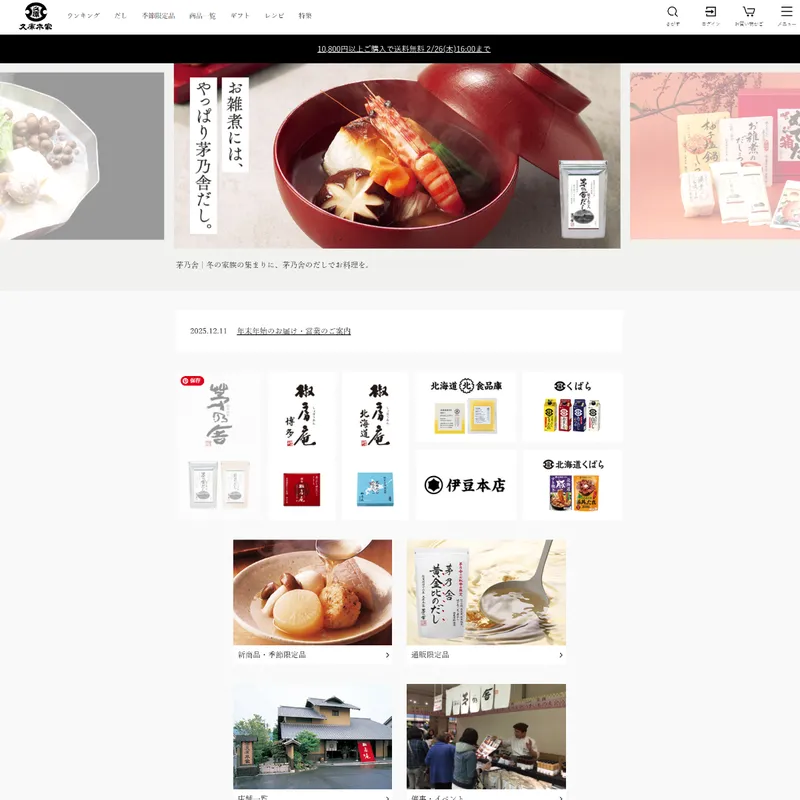Select the 北海道くばら brand tile

[572, 485]
